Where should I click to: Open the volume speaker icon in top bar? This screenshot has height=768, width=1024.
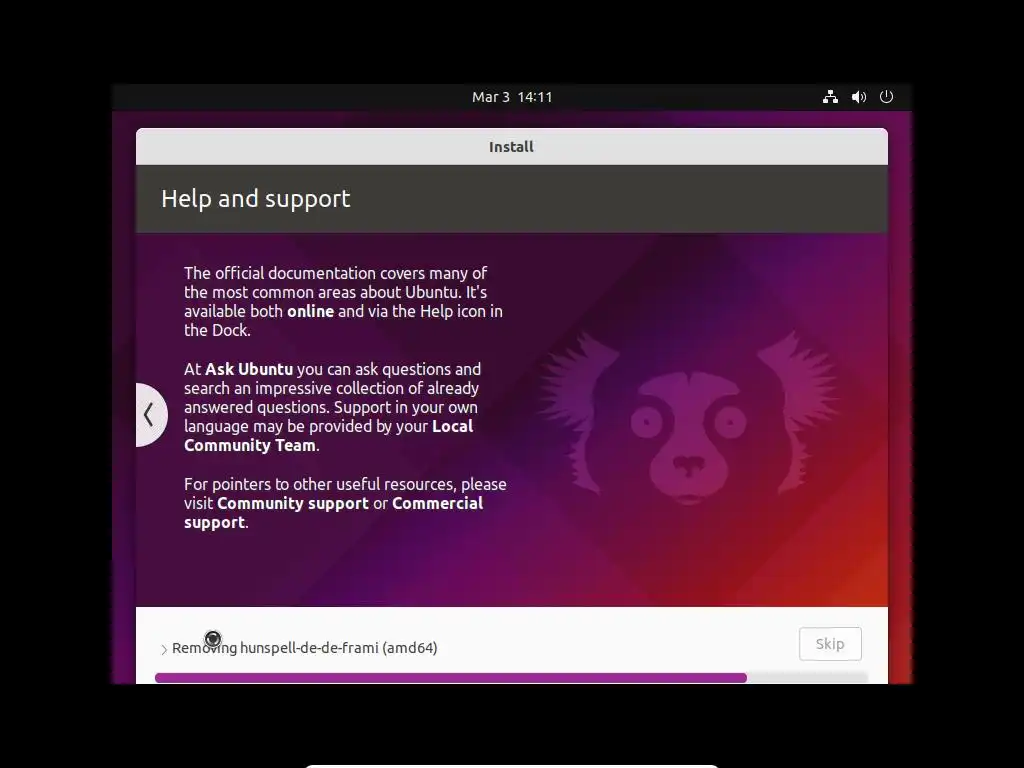[858, 97]
